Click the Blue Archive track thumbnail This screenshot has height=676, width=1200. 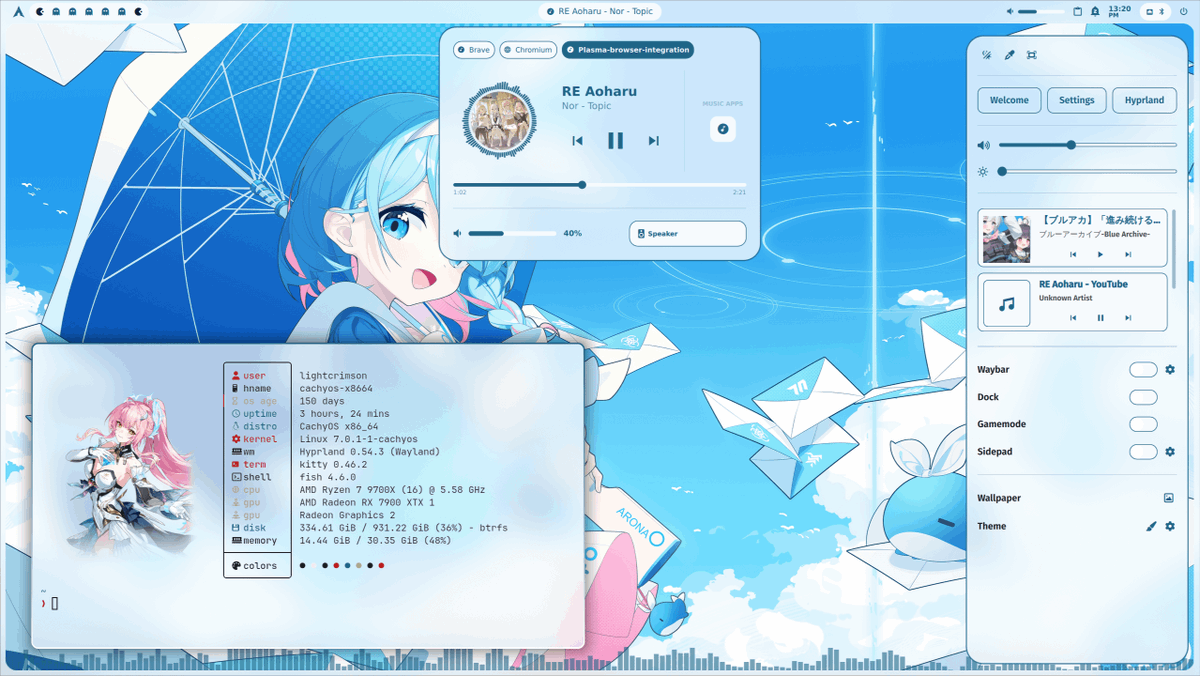pos(1007,239)
